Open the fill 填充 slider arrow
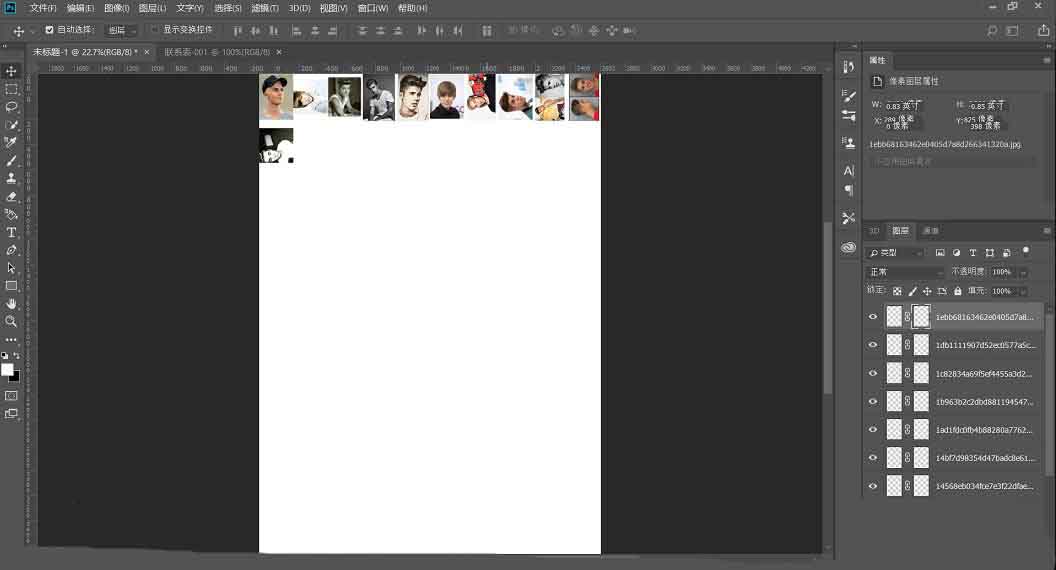The width and height of the screenshot is (1056, 570). click(1023, 291)
